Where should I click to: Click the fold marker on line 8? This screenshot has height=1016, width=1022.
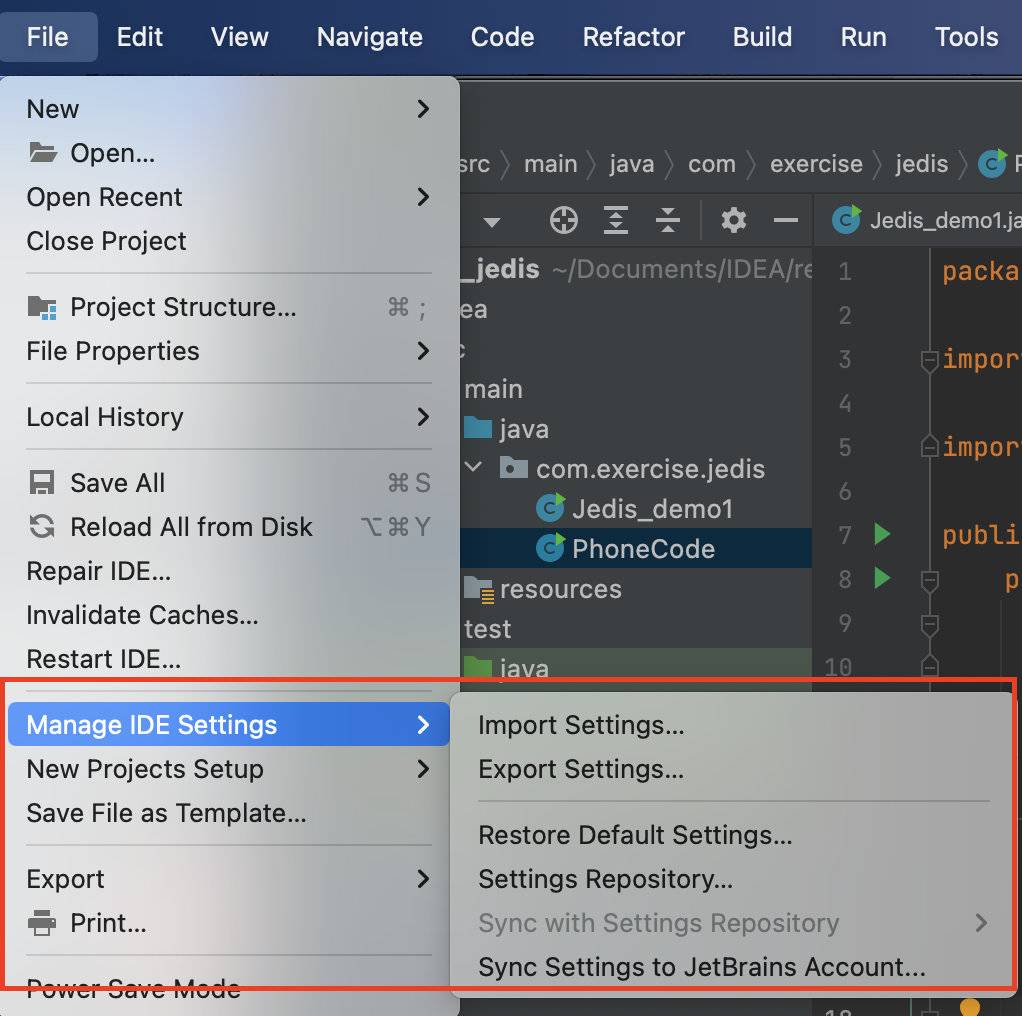coord(929,581)
